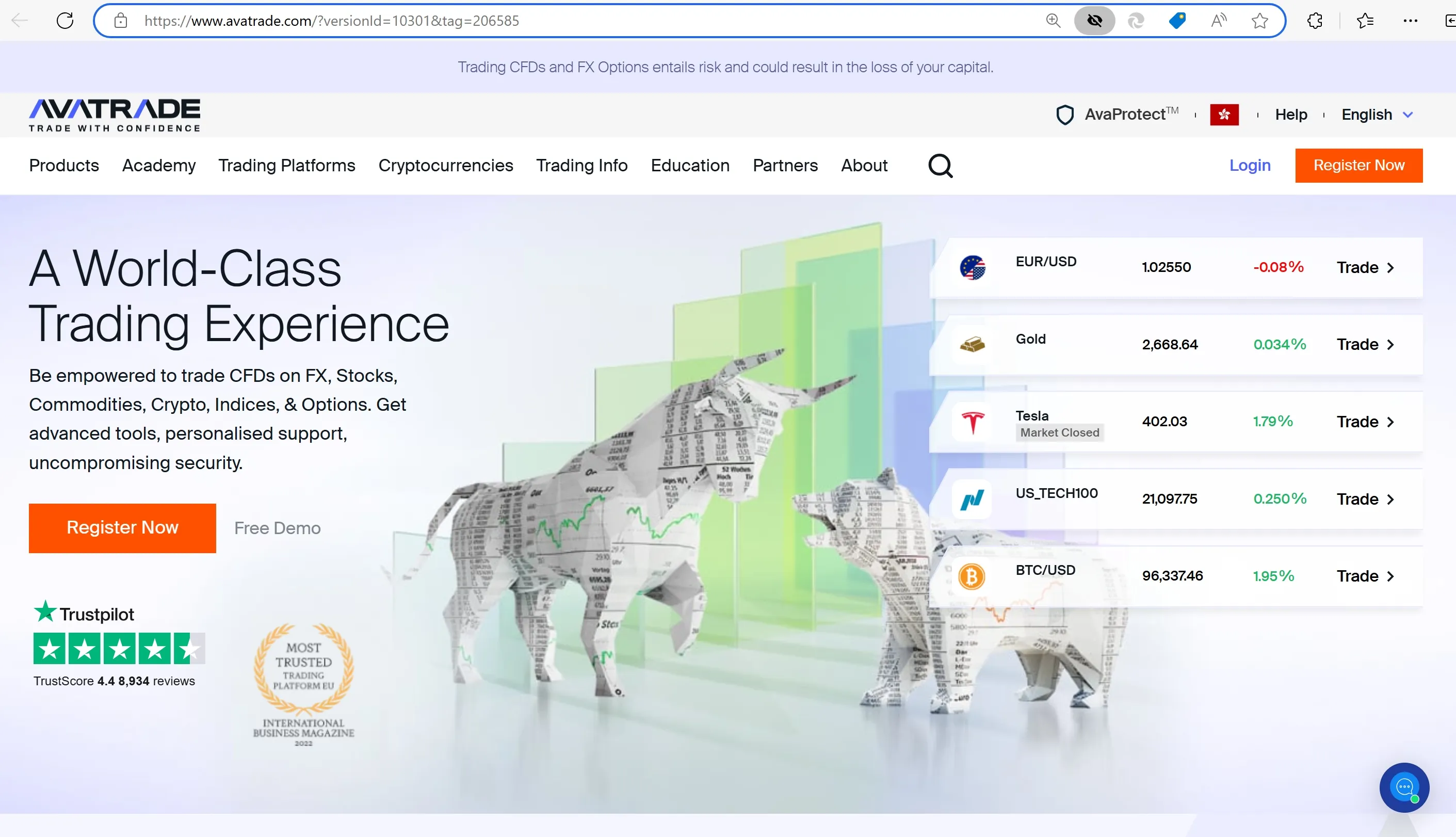Image resolution: width=1456 pixels, height=837 pixels.
Task: Toggle the tracking prevention eye icon
Action: (x=1095, y=21)
